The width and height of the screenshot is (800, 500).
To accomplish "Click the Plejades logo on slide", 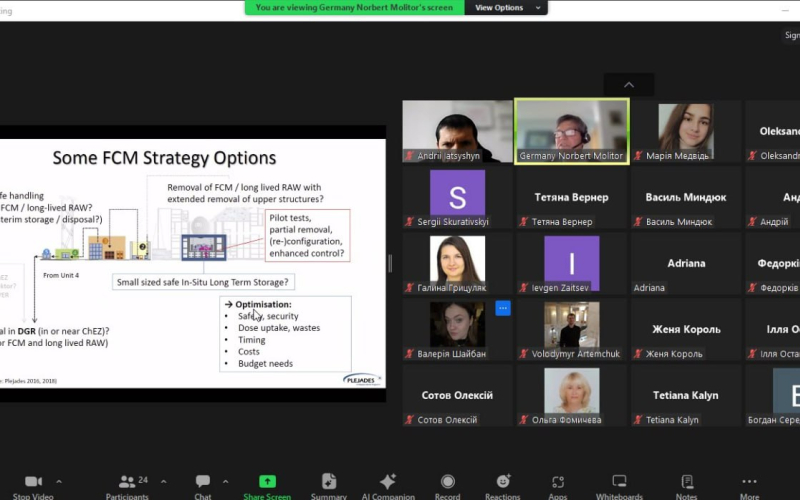I will tap(362, 380).
